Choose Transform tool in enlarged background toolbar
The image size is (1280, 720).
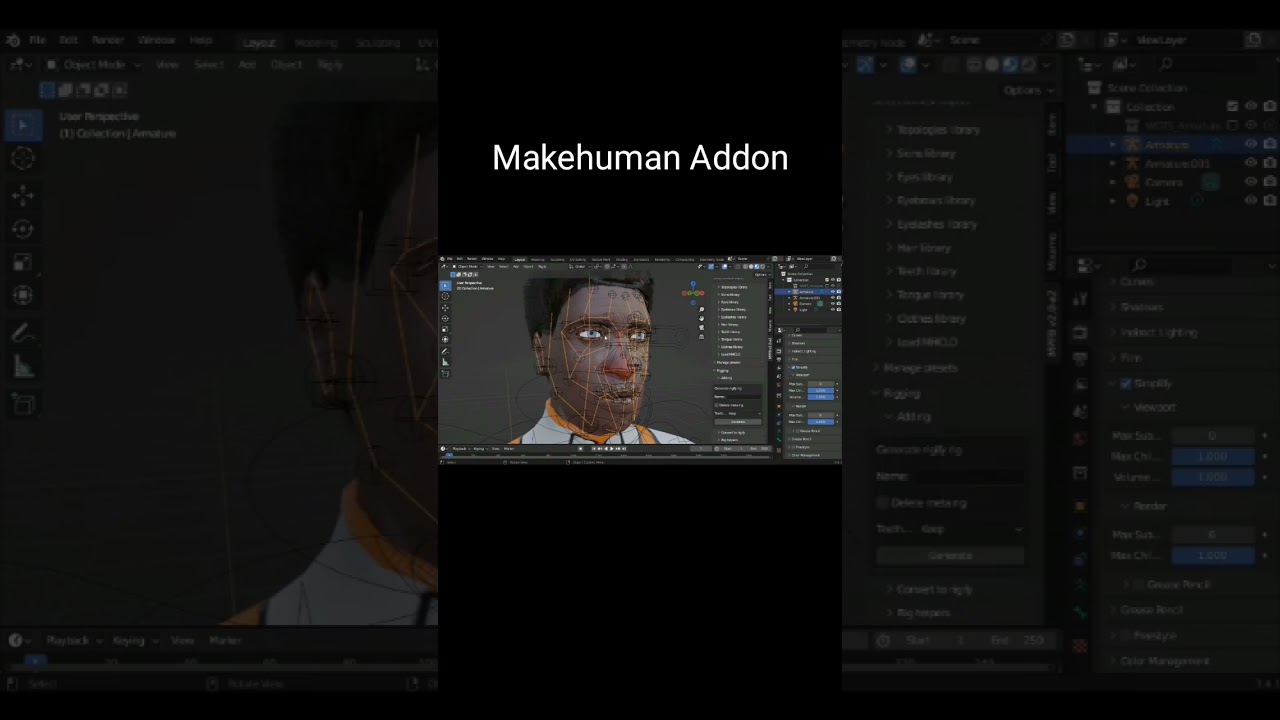pyautogui.click(x=23, y=296)
